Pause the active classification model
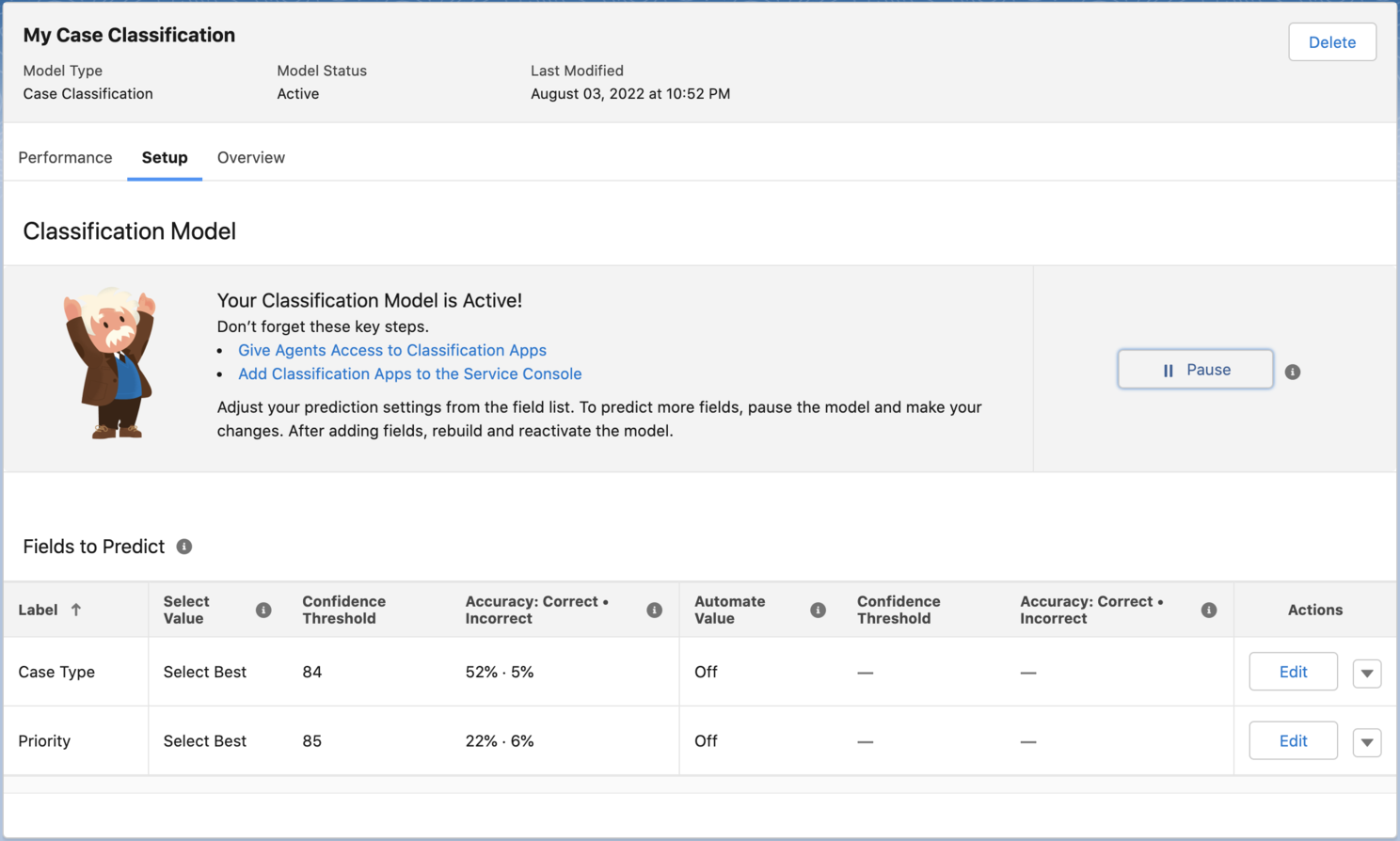Image resolution: width=1400 pixels, height=841 pixels. pos(1195,370)
